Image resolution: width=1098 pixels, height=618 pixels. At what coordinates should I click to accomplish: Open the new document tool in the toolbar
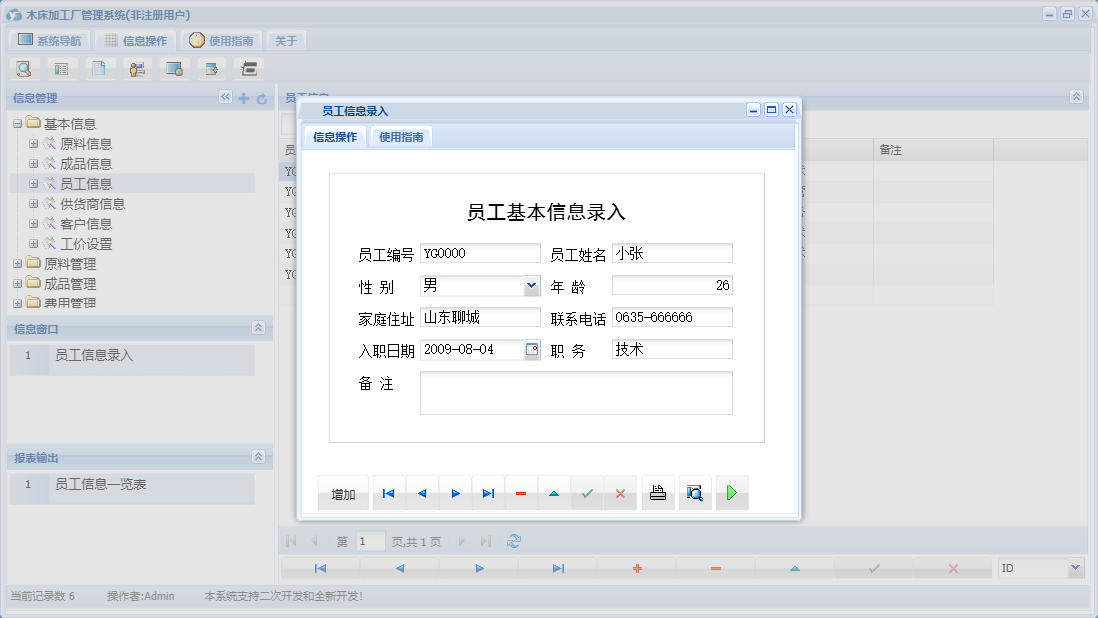tap(99, 68)
